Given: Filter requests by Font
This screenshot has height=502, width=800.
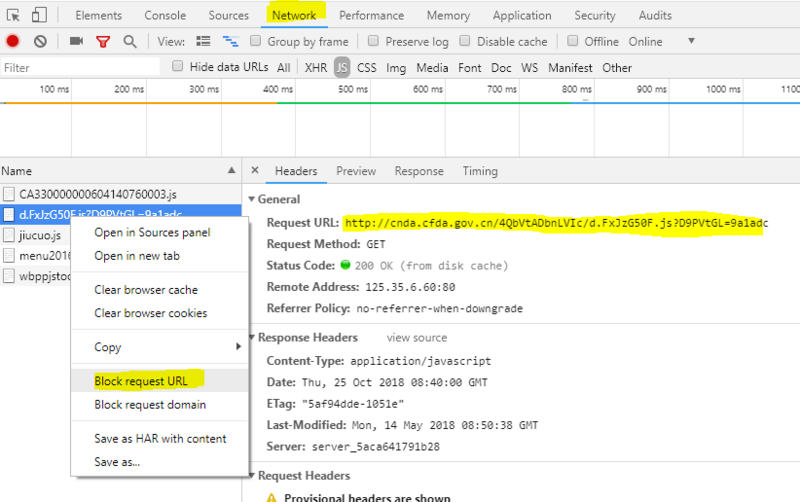Looking at the screenshot, I should pos(469,67).
